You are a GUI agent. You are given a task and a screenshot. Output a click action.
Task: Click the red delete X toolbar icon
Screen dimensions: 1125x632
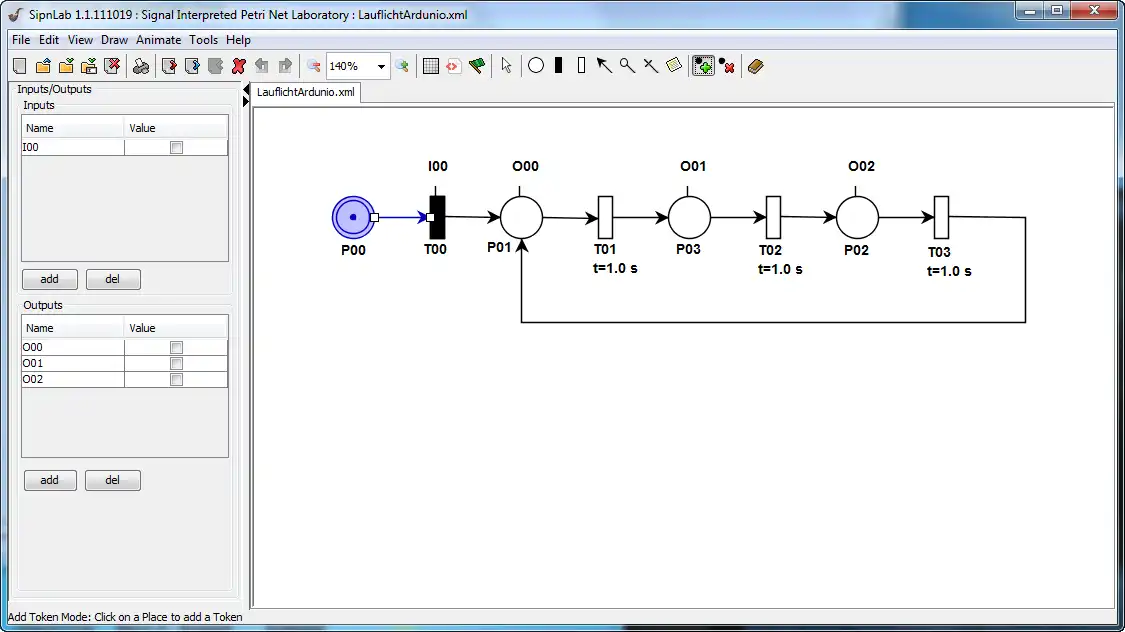(239, 66)
